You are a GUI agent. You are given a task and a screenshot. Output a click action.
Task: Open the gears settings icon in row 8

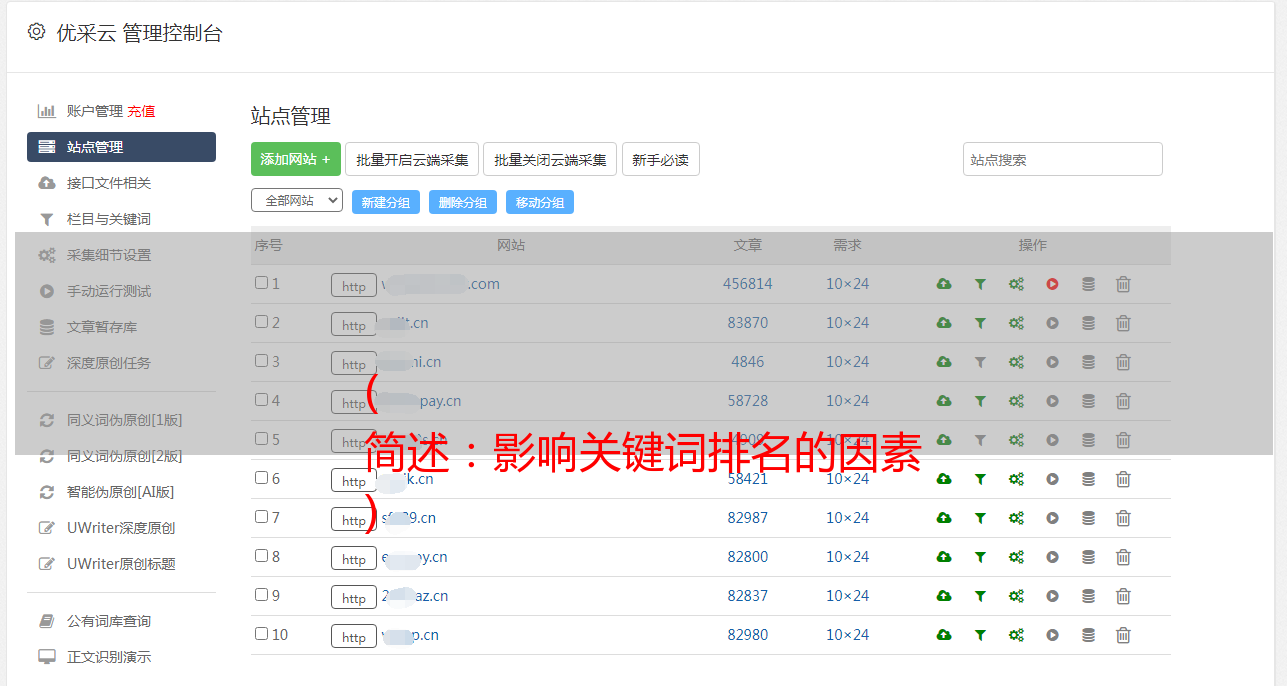[1016, 558]
